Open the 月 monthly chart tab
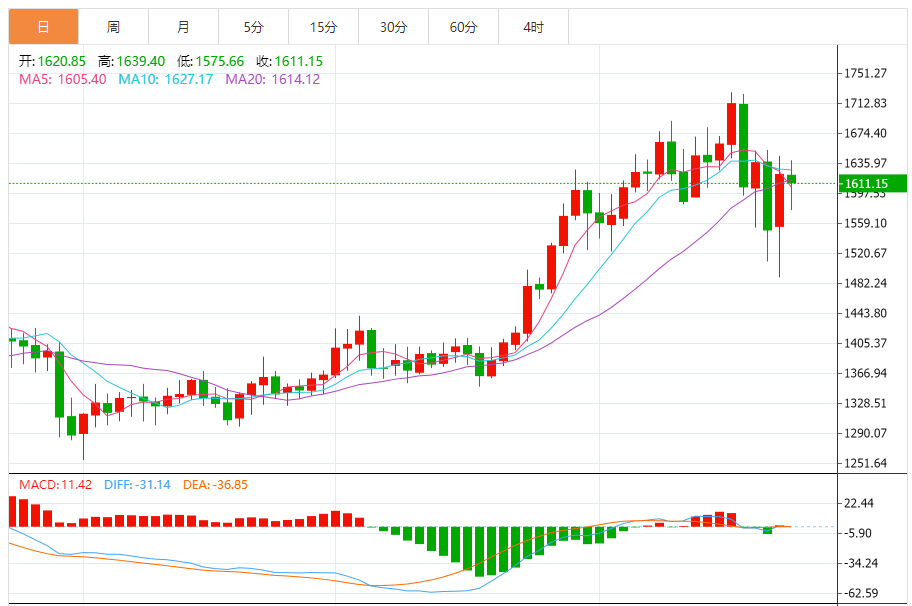Viewport: 912px width, 606px height. (183, 27)
